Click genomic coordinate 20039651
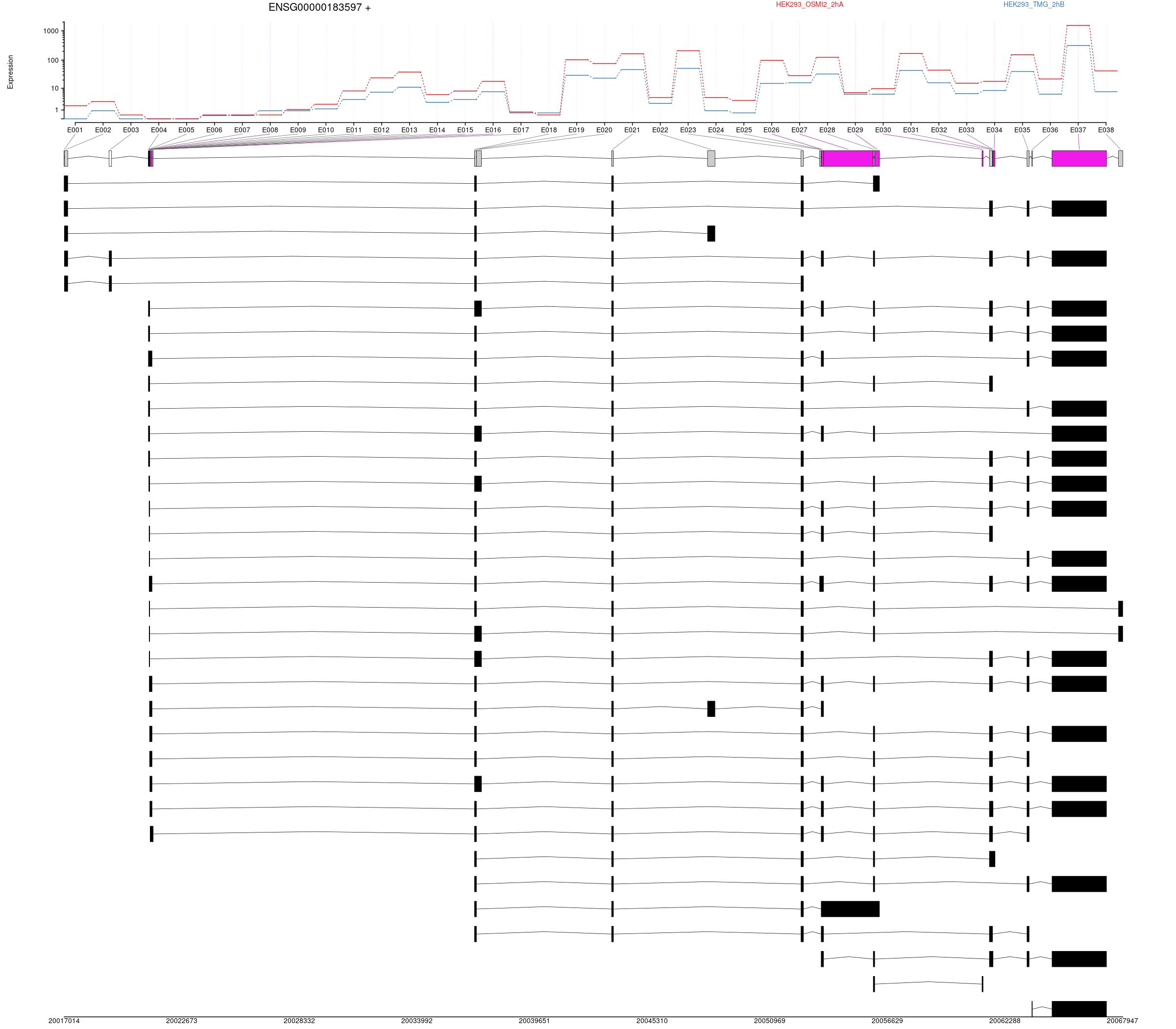The height and width of the screenshot is (1029, 1176). pyautogui.click(x=535, y=1021)
